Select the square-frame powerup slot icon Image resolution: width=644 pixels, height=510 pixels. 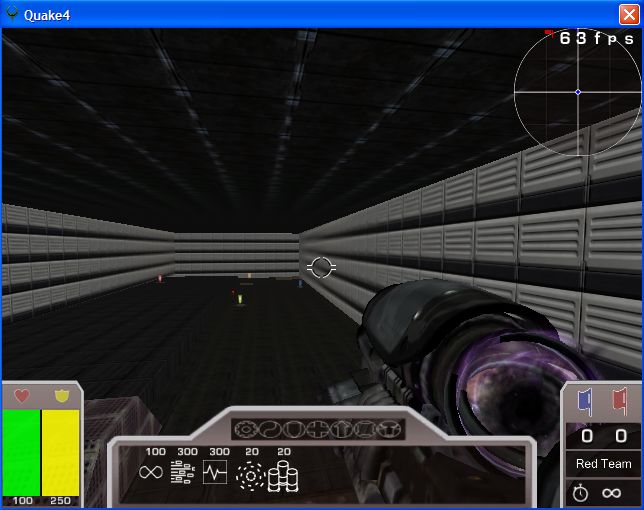point(366,430)
